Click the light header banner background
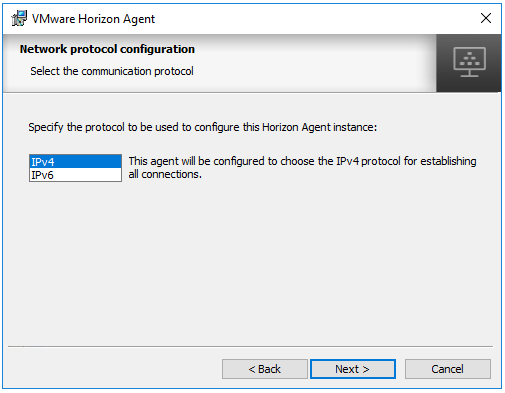The width and height of the screenshot is (505, 393). click(310, 62)
